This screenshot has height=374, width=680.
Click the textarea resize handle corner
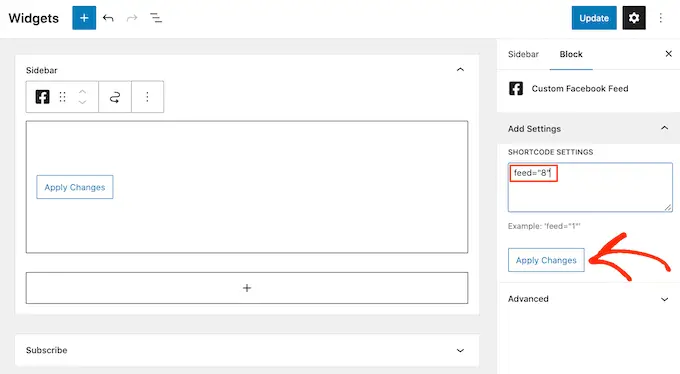point(668,208)
